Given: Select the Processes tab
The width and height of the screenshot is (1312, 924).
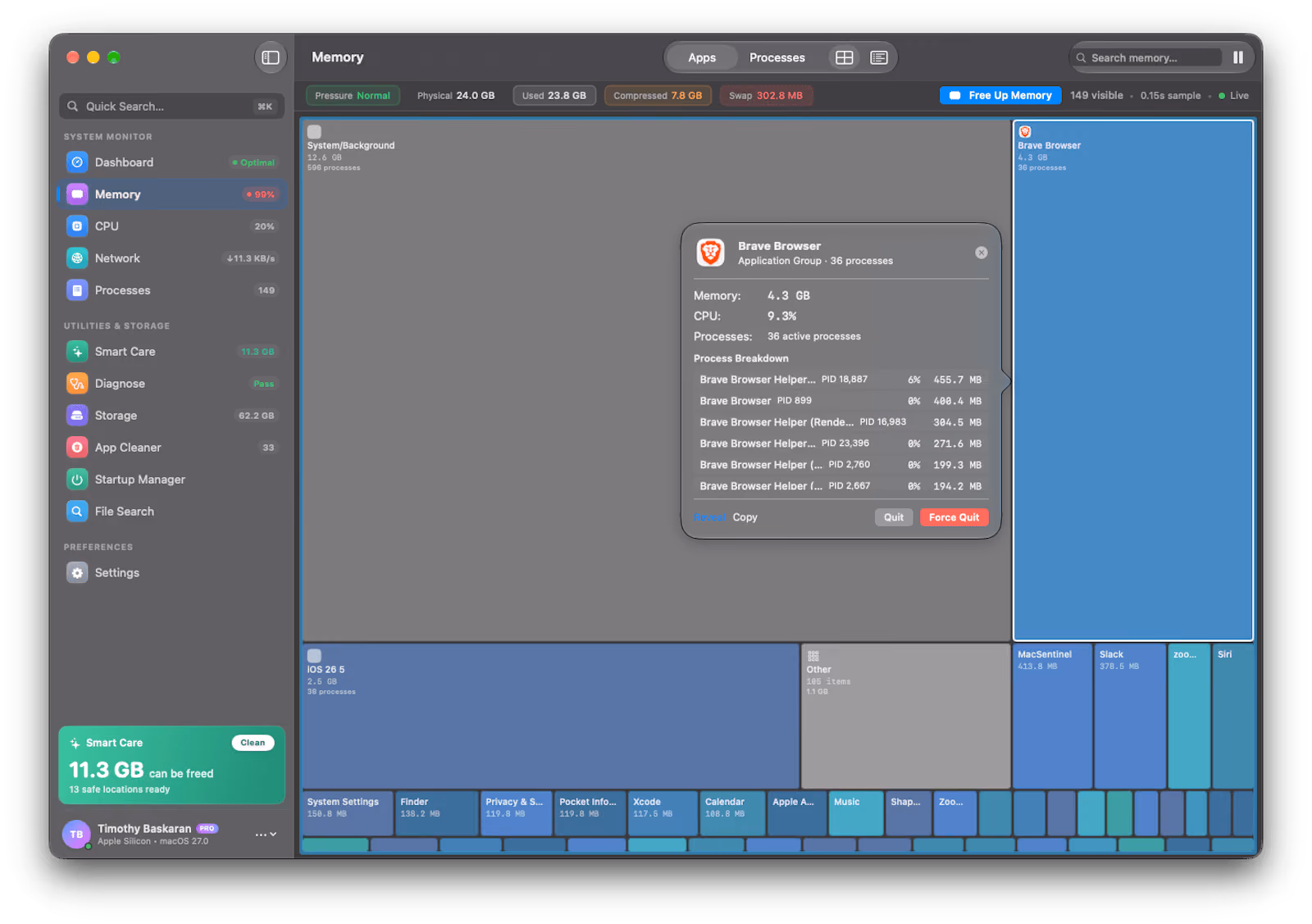Looking at the screenshot, I should pyautogui.click(x=777, y=57).
